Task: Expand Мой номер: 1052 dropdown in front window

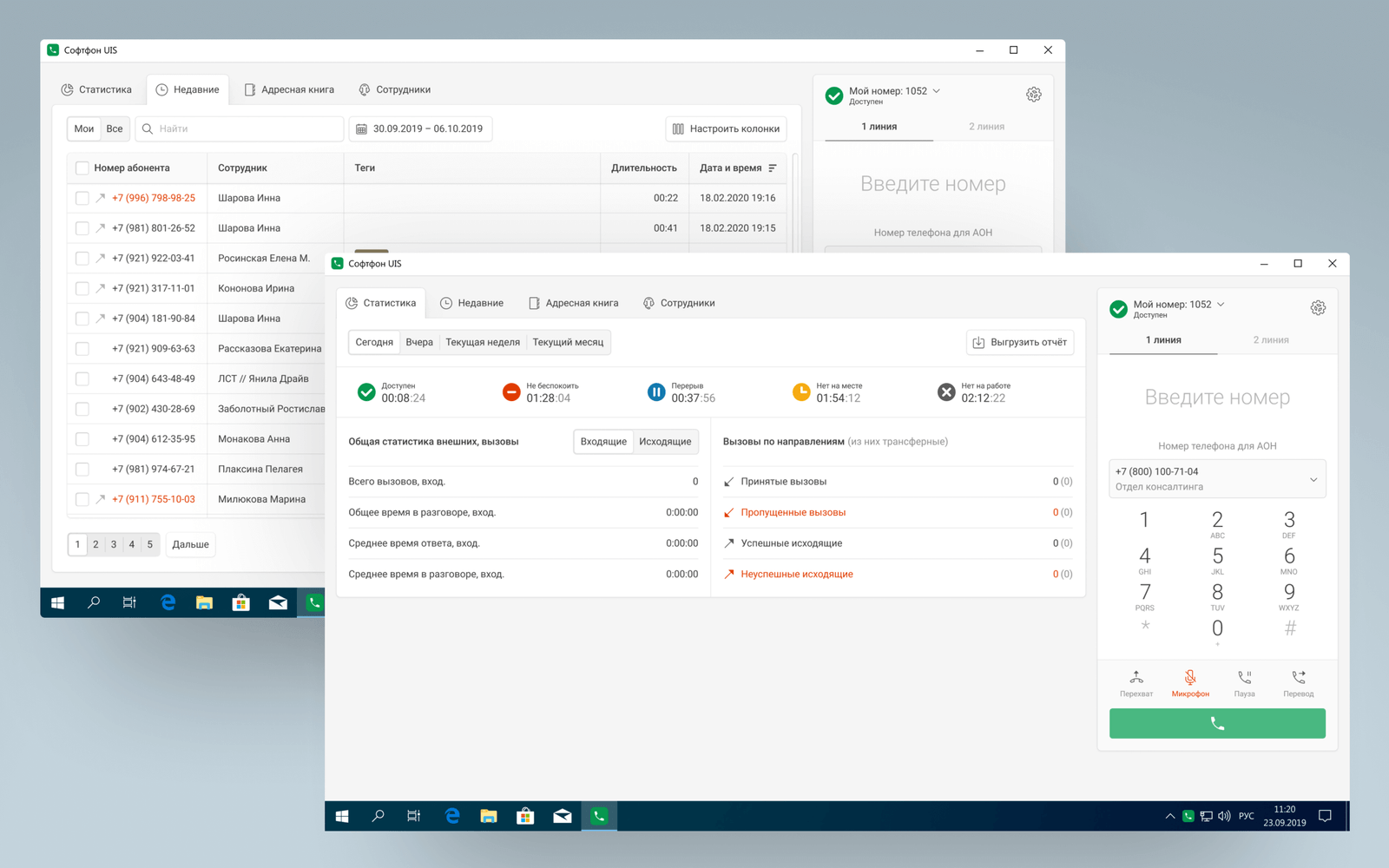Action: coord(1221,305)
